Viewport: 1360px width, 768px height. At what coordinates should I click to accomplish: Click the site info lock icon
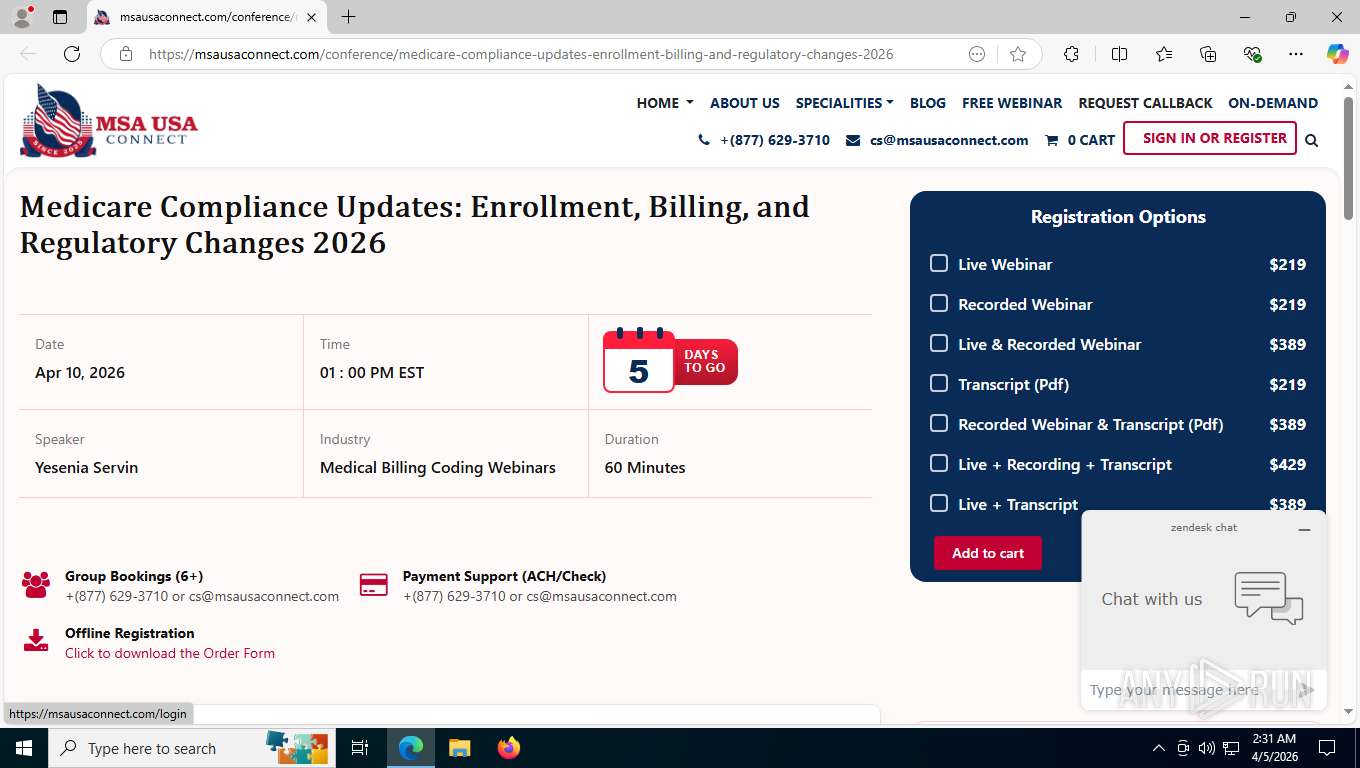(125, 54)
